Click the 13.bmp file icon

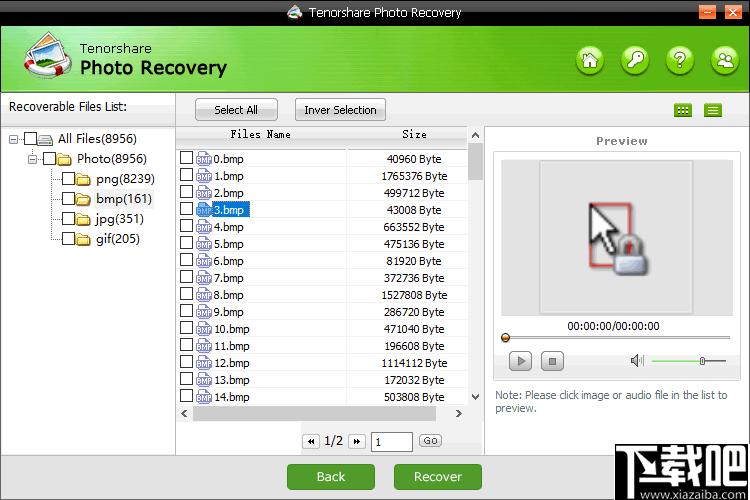point(204,380)
